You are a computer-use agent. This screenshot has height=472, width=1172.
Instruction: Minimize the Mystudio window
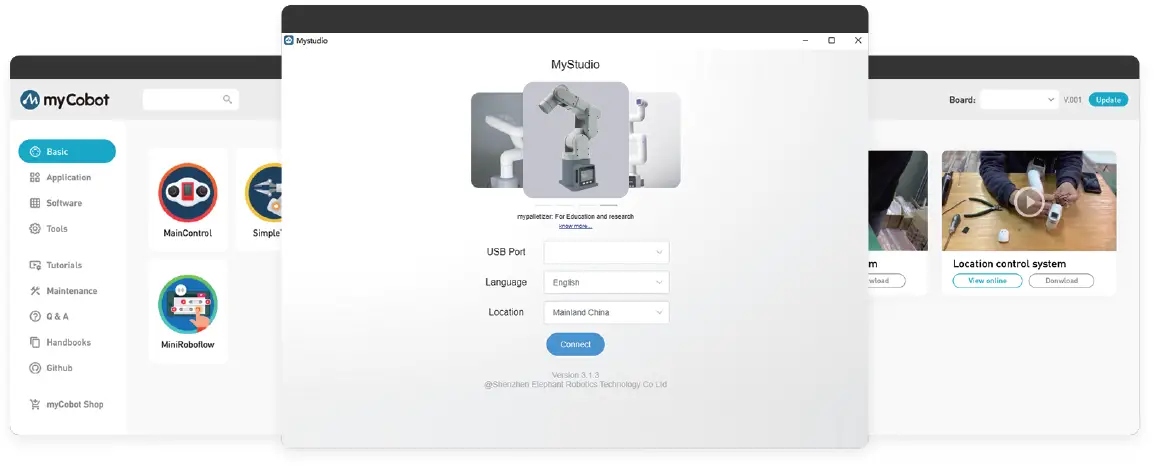806,40
